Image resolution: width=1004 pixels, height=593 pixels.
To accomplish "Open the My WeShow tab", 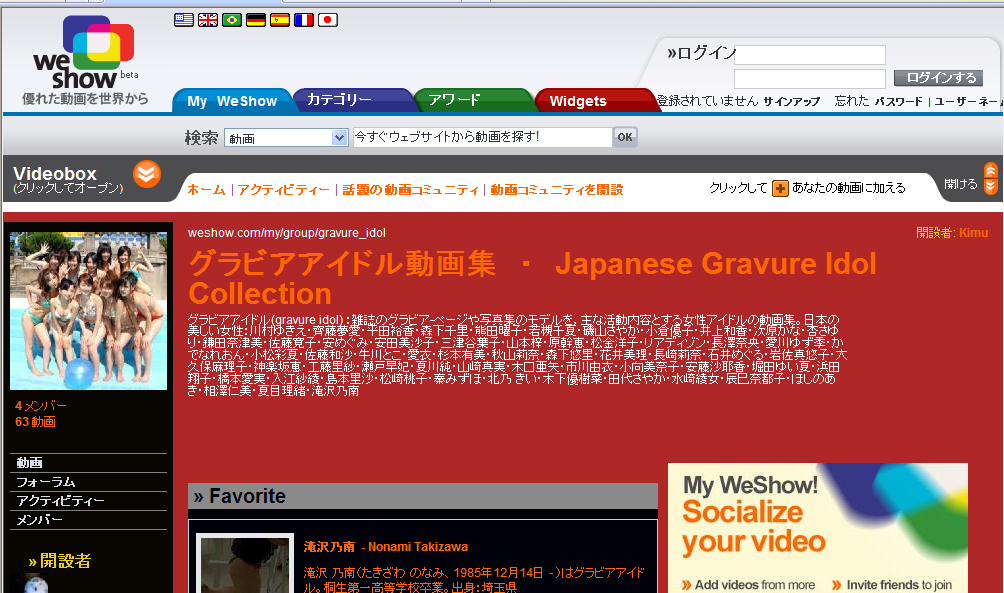I will 232,101.
